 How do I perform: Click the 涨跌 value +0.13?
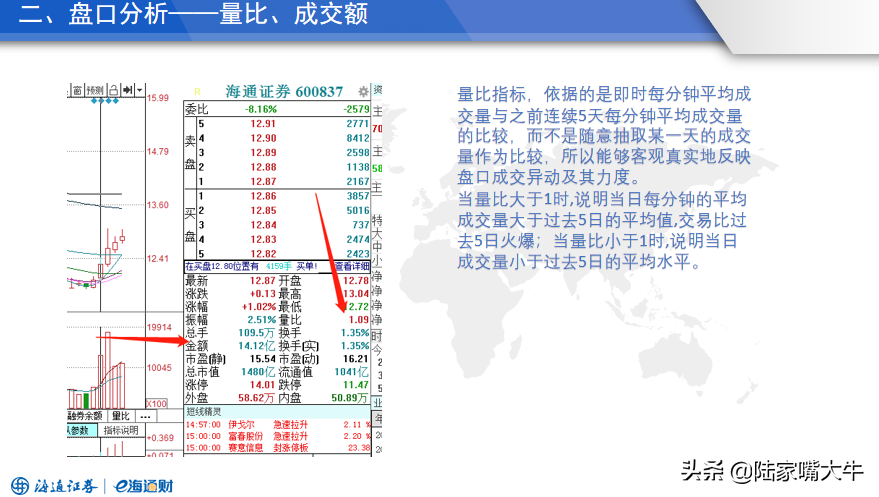click(x=263, y=294)
